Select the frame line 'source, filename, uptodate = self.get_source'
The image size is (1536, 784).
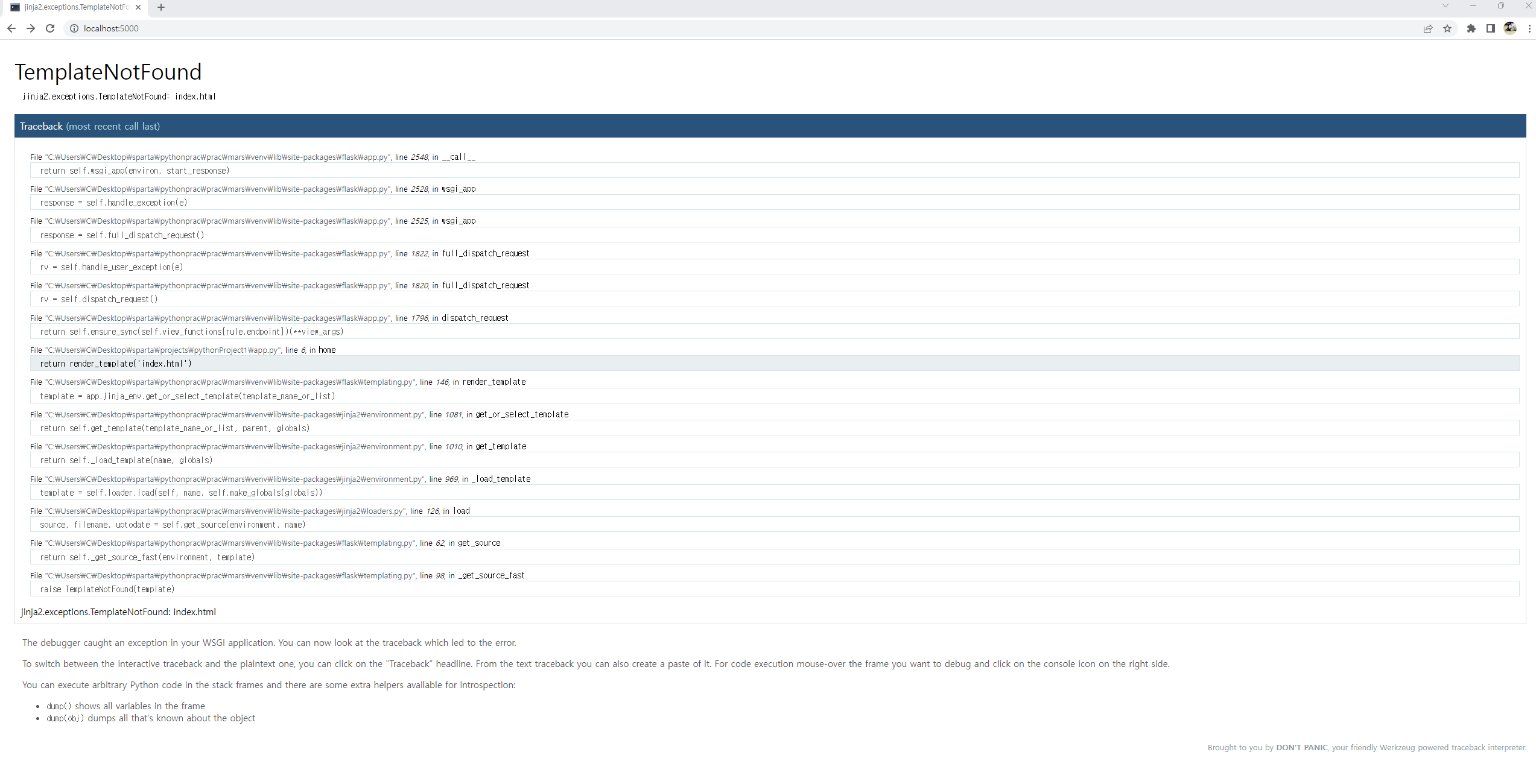(775, 525)
